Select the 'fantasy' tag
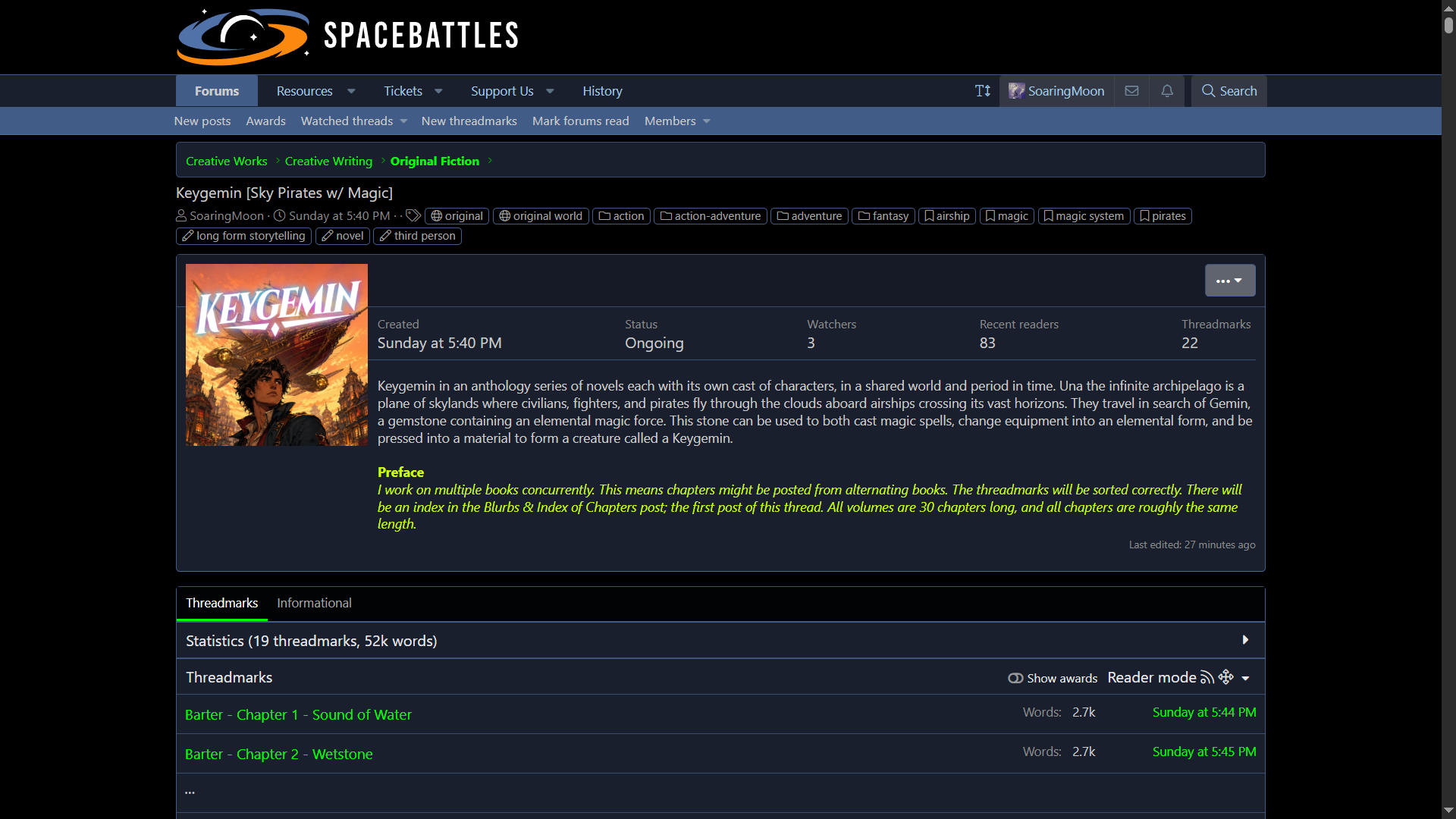Image resolution: width=1456 pixels, height=819 pixels. click(883, 216)
